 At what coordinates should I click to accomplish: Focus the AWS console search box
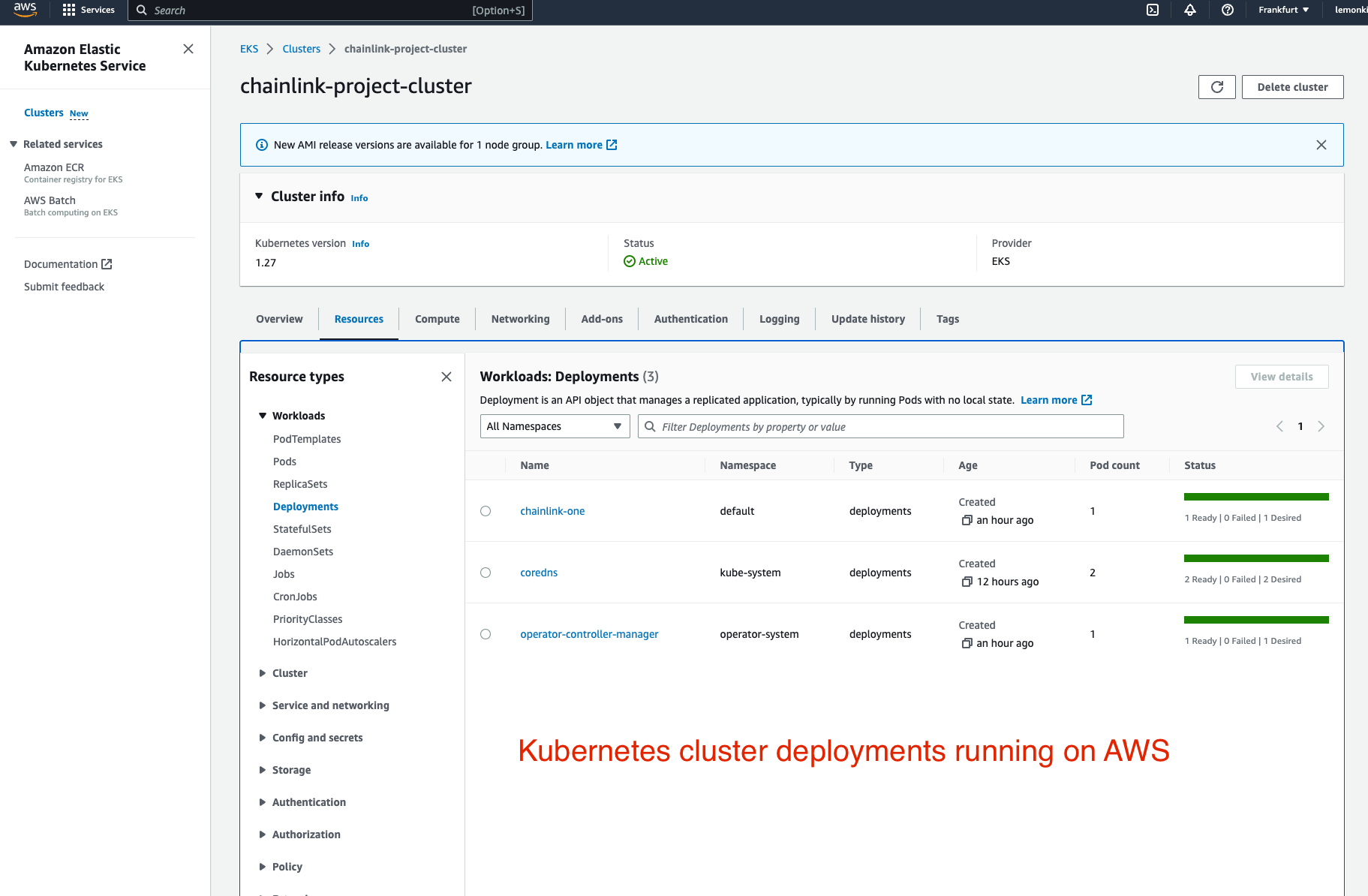[x=330, y=10]
